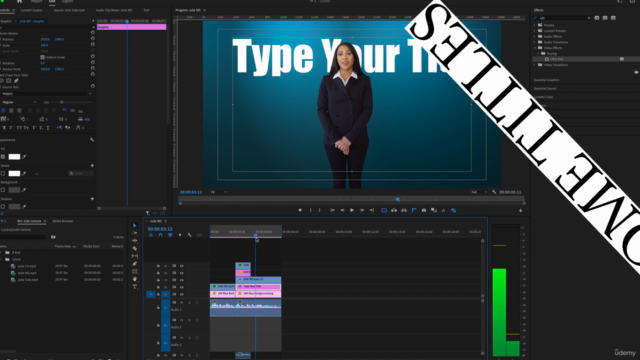Viewport: 640px width, 360px height.
Task: Click the Stroke color swatch
Action: pos(14,173)
